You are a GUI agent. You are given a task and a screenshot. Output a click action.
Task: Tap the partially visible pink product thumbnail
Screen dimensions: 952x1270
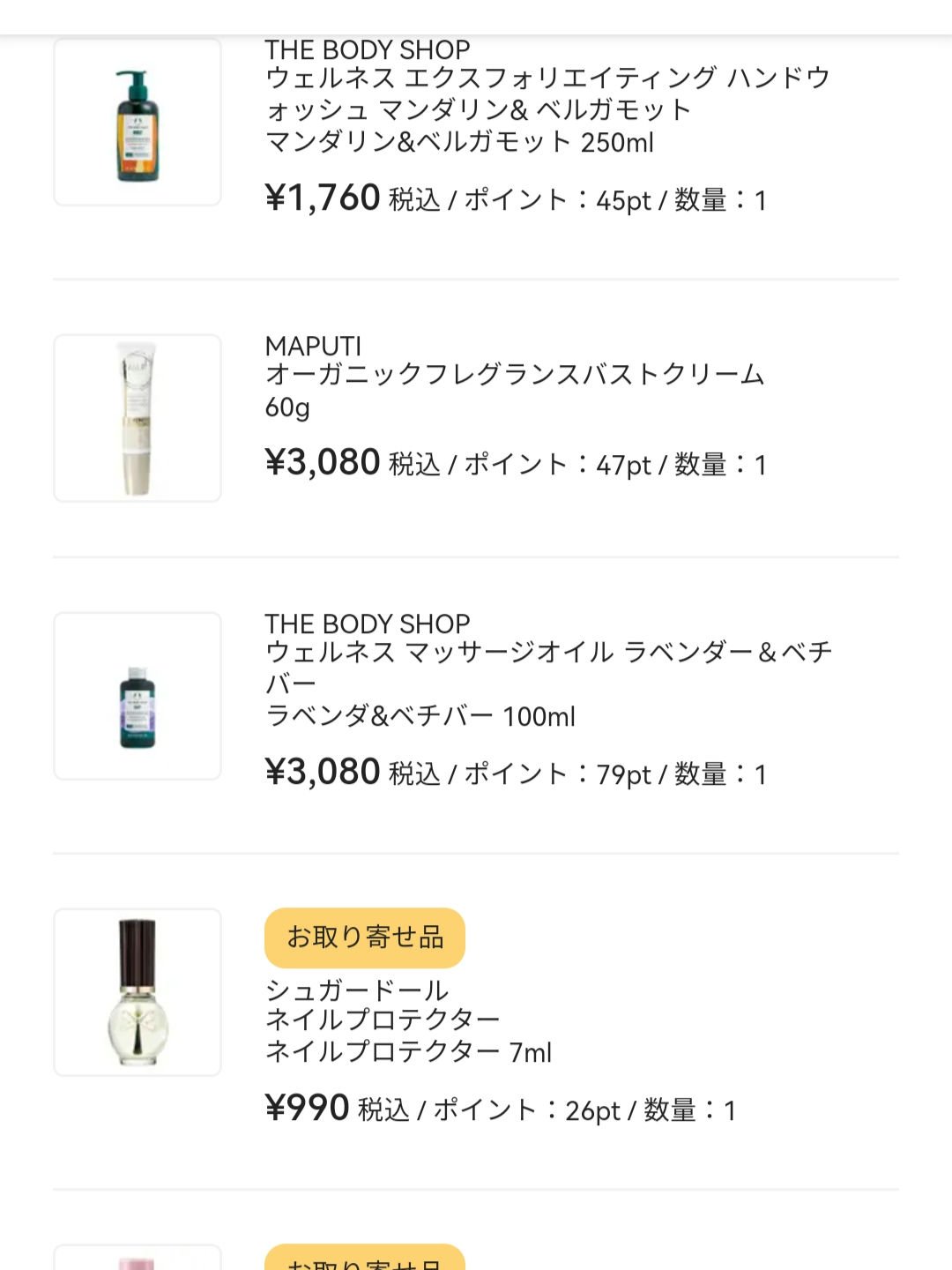click(138, 1259)
